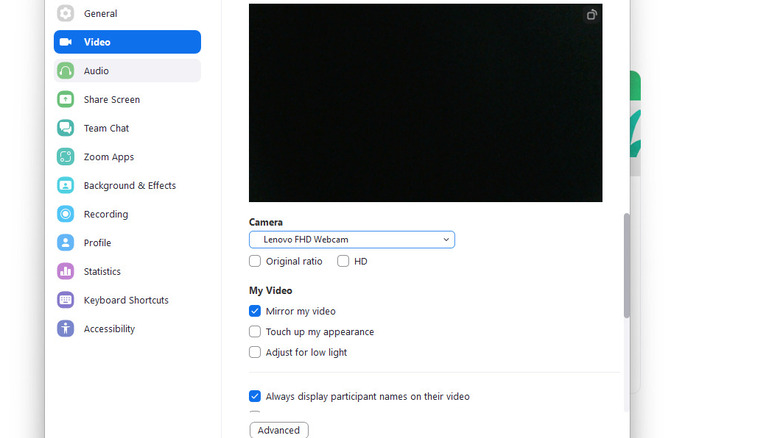Select the highlighted Video label in sidebar
Viewport: 780px width, 438px height.
(97, 42)
